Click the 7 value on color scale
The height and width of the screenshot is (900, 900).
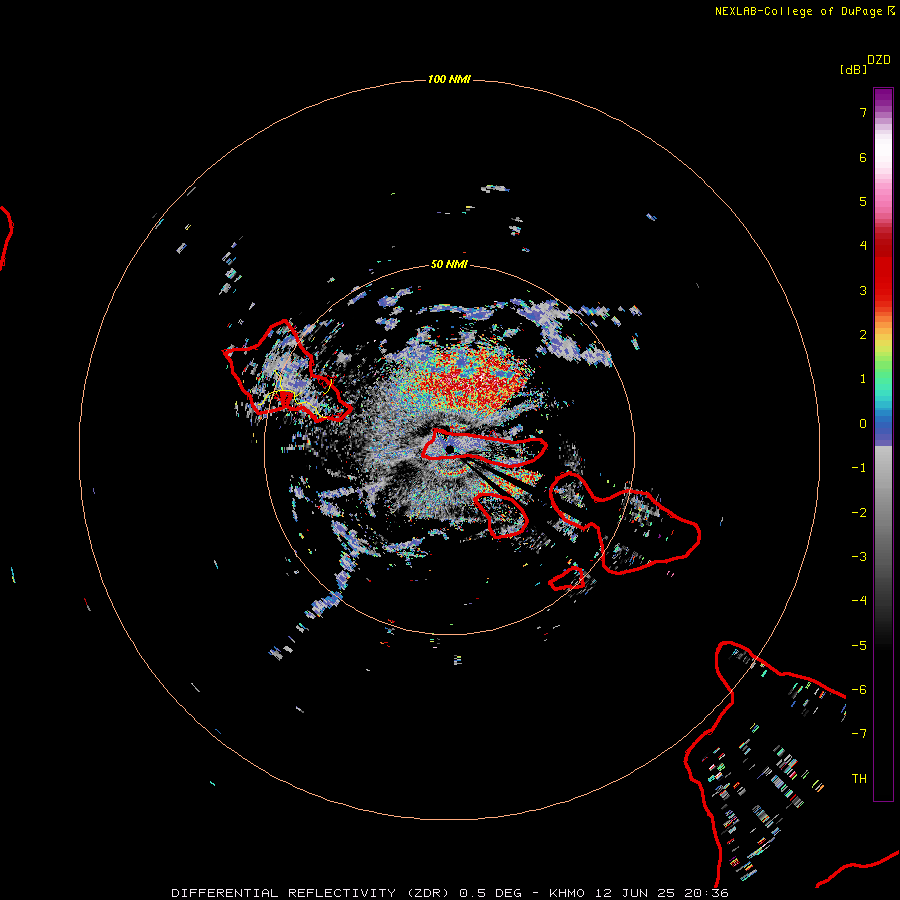pos(863,113)
